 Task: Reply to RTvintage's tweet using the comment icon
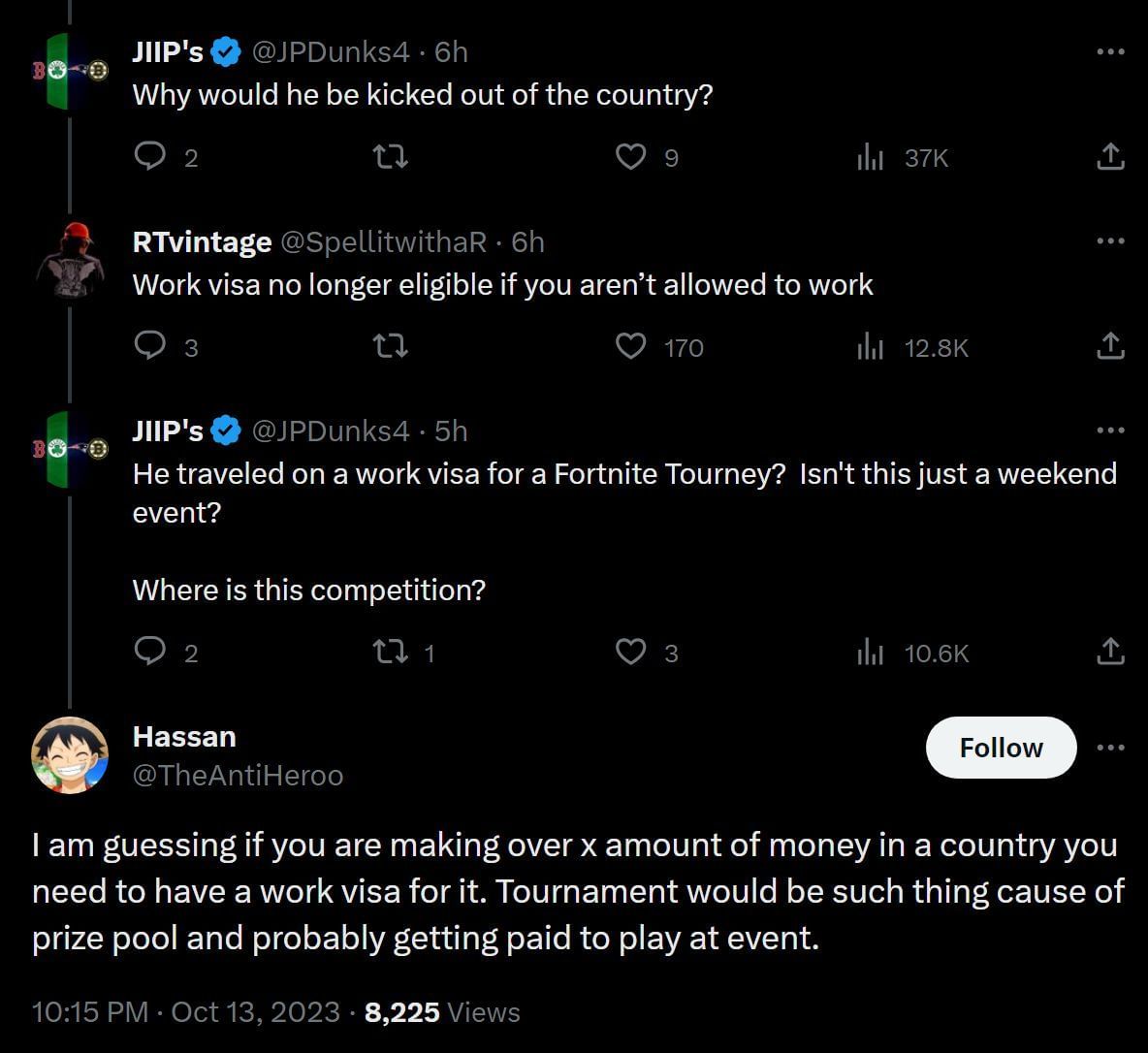[151, 346]
